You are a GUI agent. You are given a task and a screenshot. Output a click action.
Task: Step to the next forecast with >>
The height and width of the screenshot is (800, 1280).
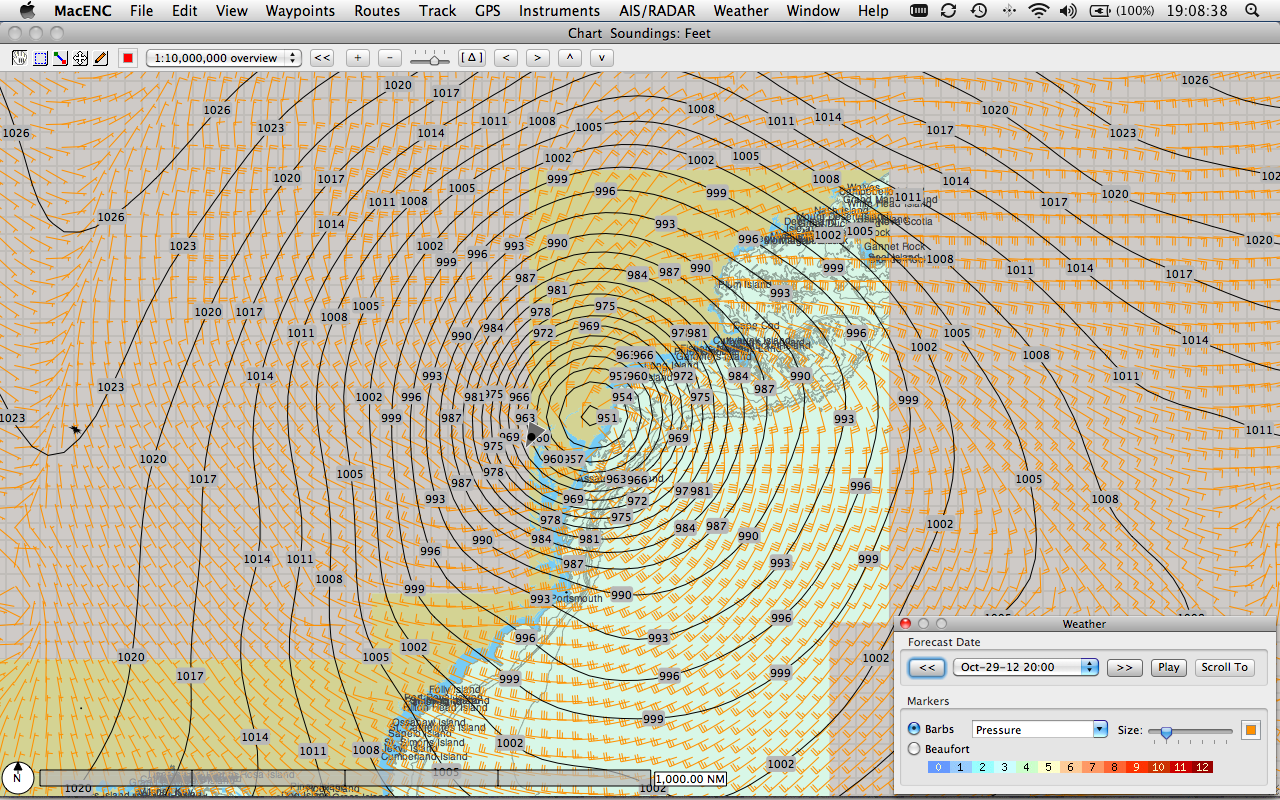1124,667
